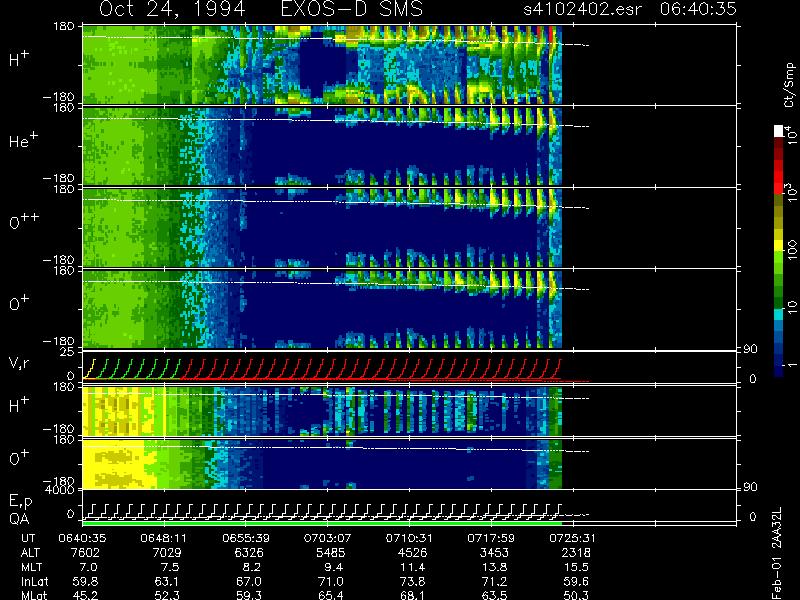Image resolution: width=800 pixels, height=600 pixels.
Task: Click the 'He+' panel label
Action: tap(23, 140)
